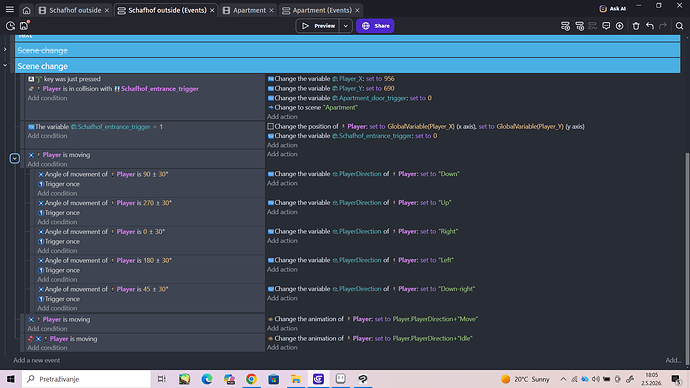
Task: Click Trigger once under the 90° angle condition
Action: pyautogui.click(x=59, y=184)
